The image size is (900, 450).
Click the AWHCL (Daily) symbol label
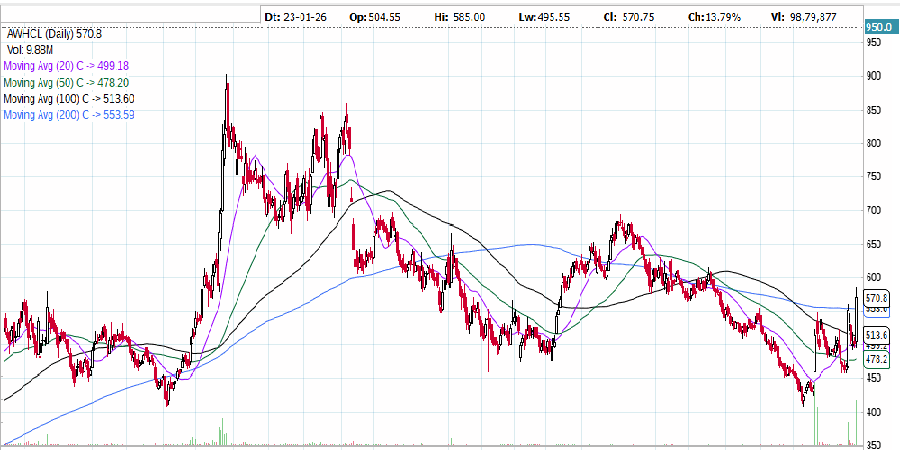[62, 33]
